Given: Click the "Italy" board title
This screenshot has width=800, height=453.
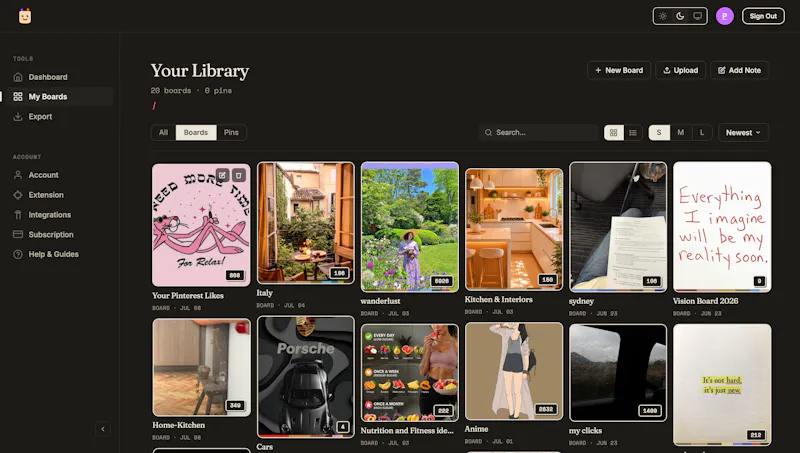Looking at the screenshot, I should click(x=264, y=293).
